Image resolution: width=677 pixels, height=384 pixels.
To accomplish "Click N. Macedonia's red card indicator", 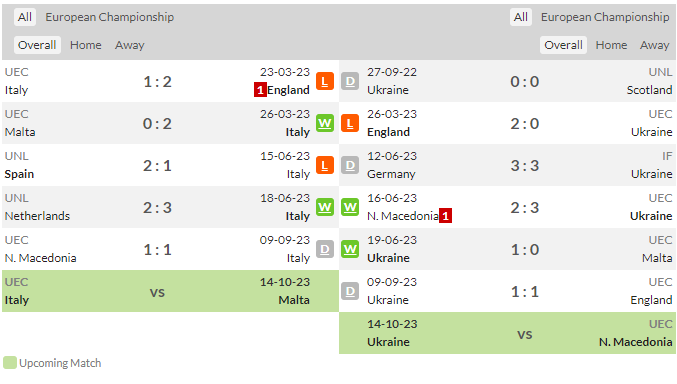I will [446, 216].
